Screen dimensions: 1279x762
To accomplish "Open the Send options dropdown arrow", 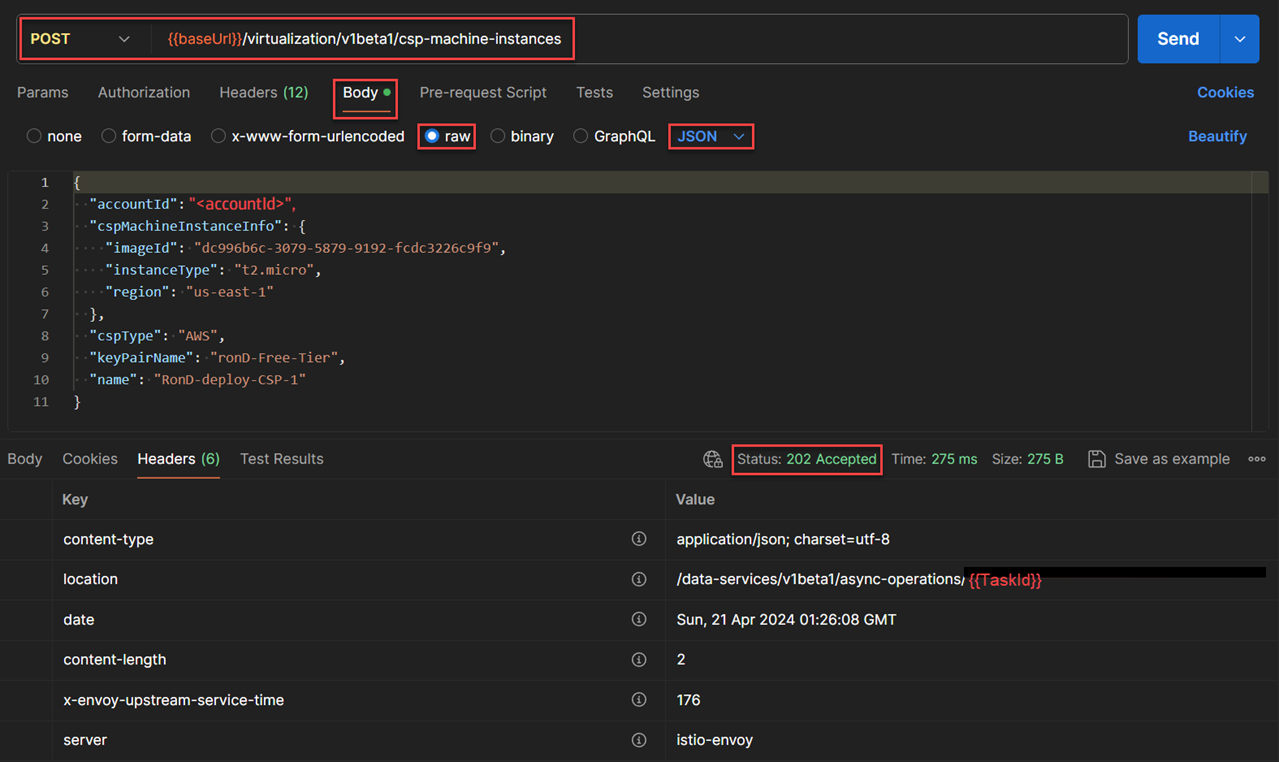I will pyautogui.click(x=1240, y=39).
